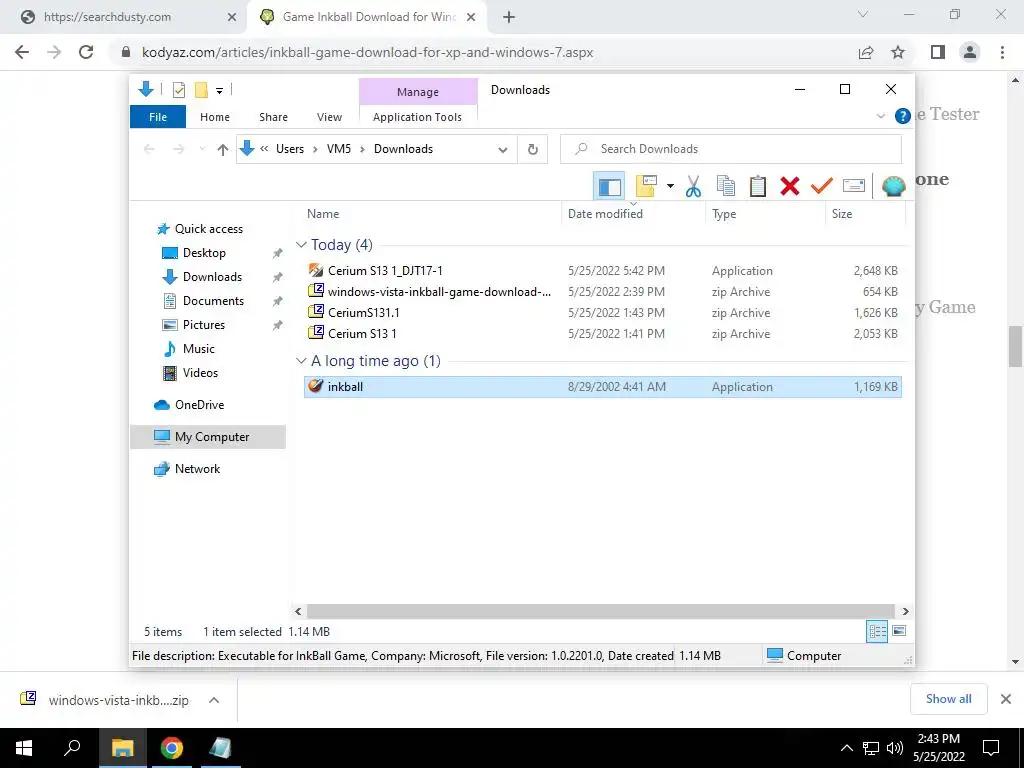Refresh the Downloads folder view
1024x768 pixels.
[x=533, y=150]
